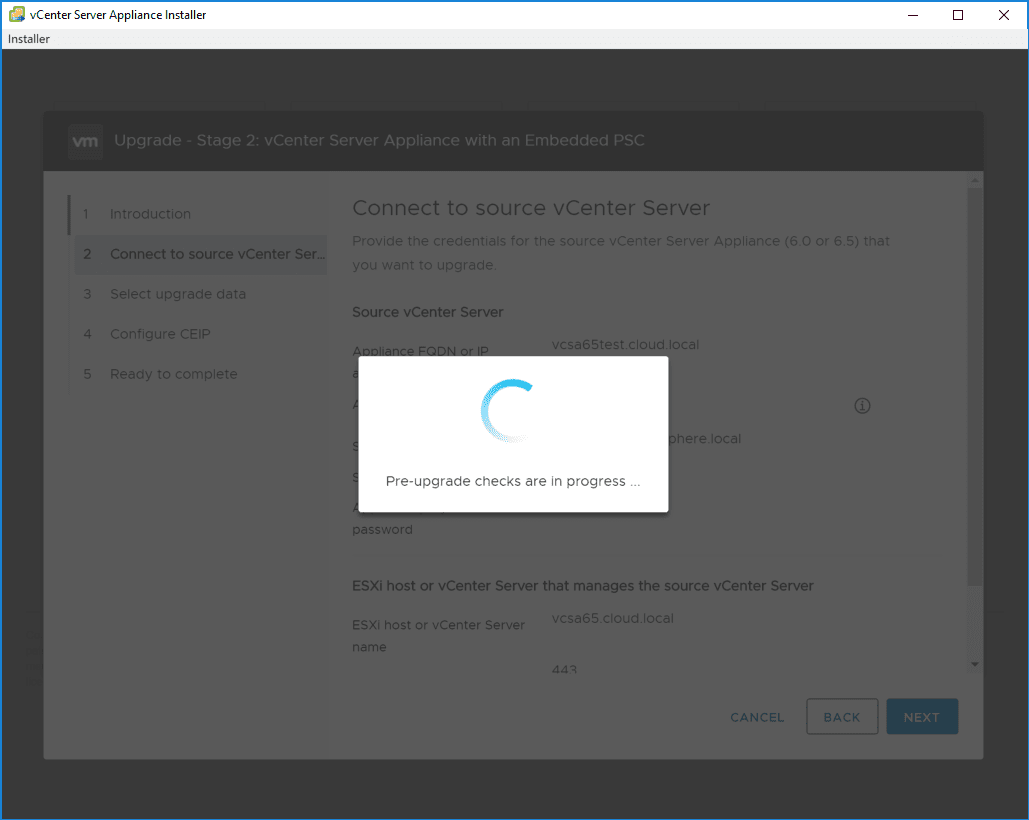Screen dimensions: 1029x820
Task: Minimize the installer window
Action: [912, 14]
